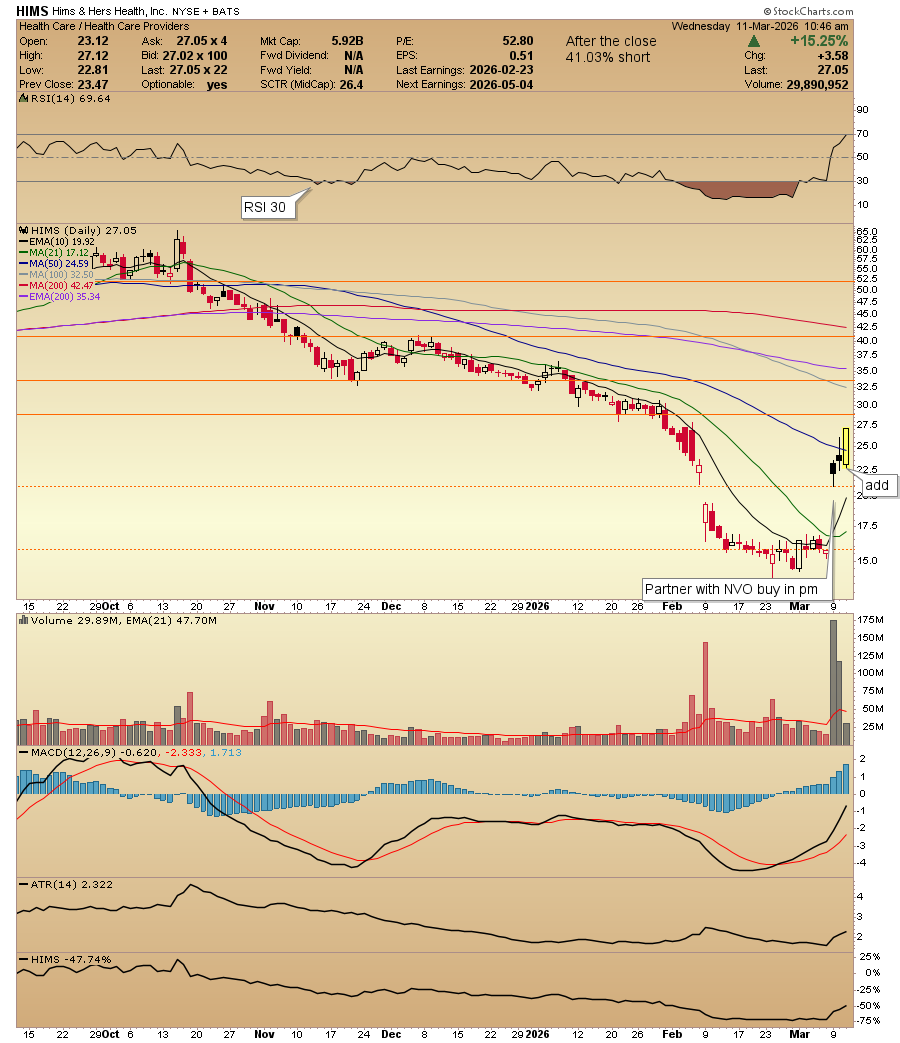Click the 'After the close' annotation

click(x=611, y=41)
